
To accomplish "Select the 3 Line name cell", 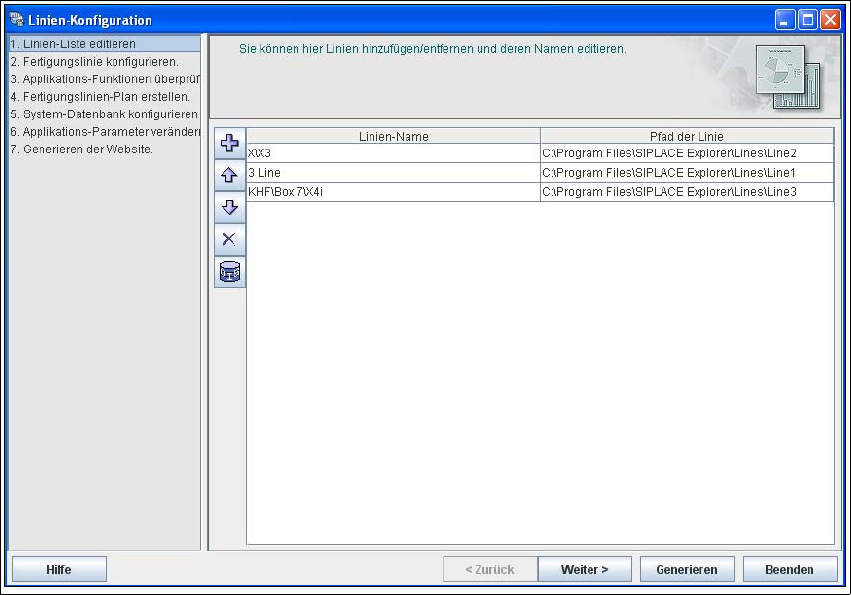I will [x=393, y=173].
